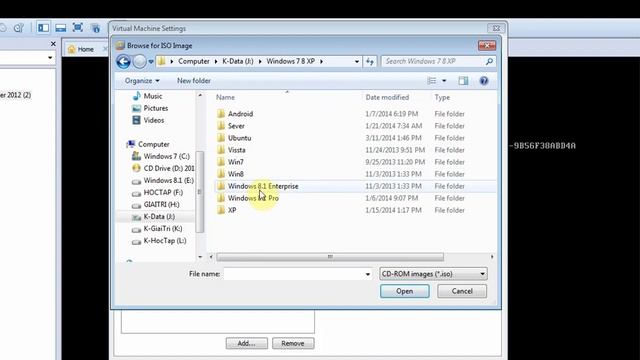Viewport: 640px width, 360px height.
Task: Select the XP folder icon
Action: coord(221,210)
